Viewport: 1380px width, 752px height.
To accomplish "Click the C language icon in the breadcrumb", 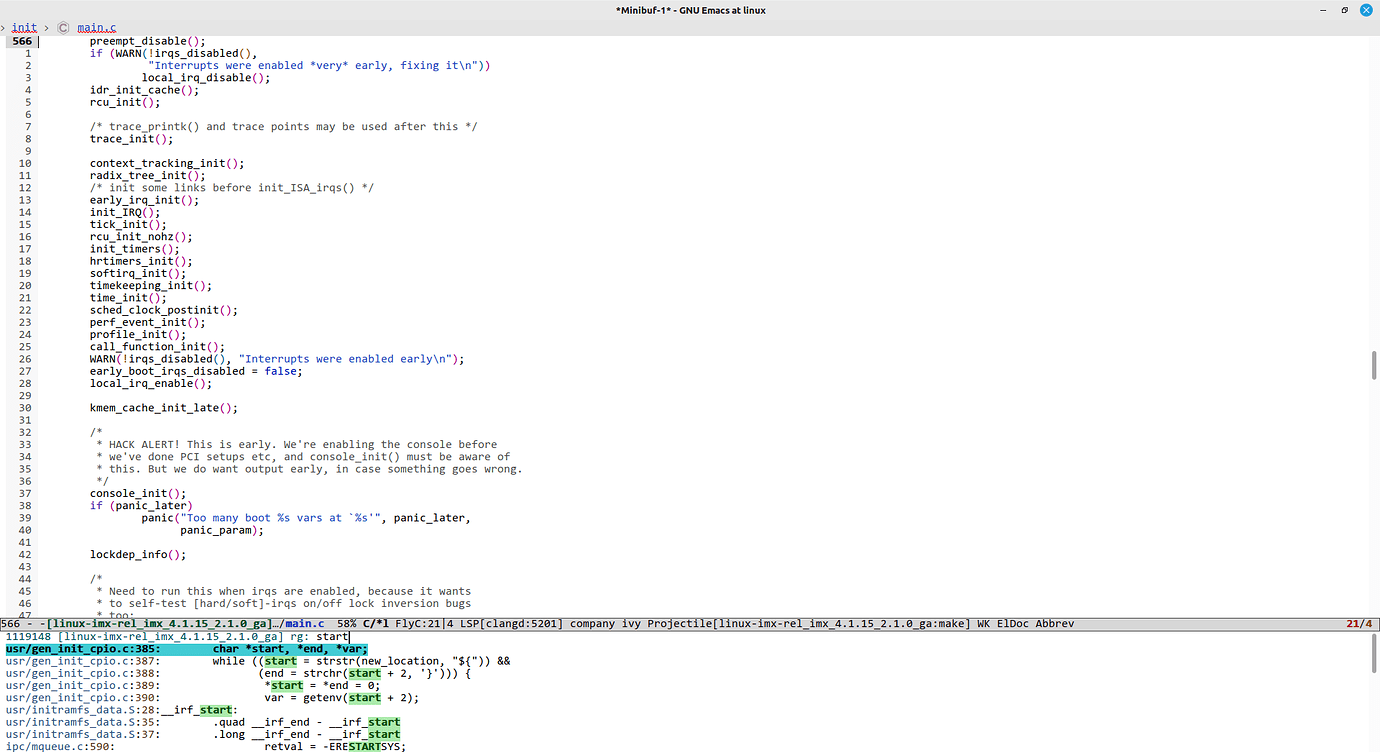I will [x=63, y=27].
